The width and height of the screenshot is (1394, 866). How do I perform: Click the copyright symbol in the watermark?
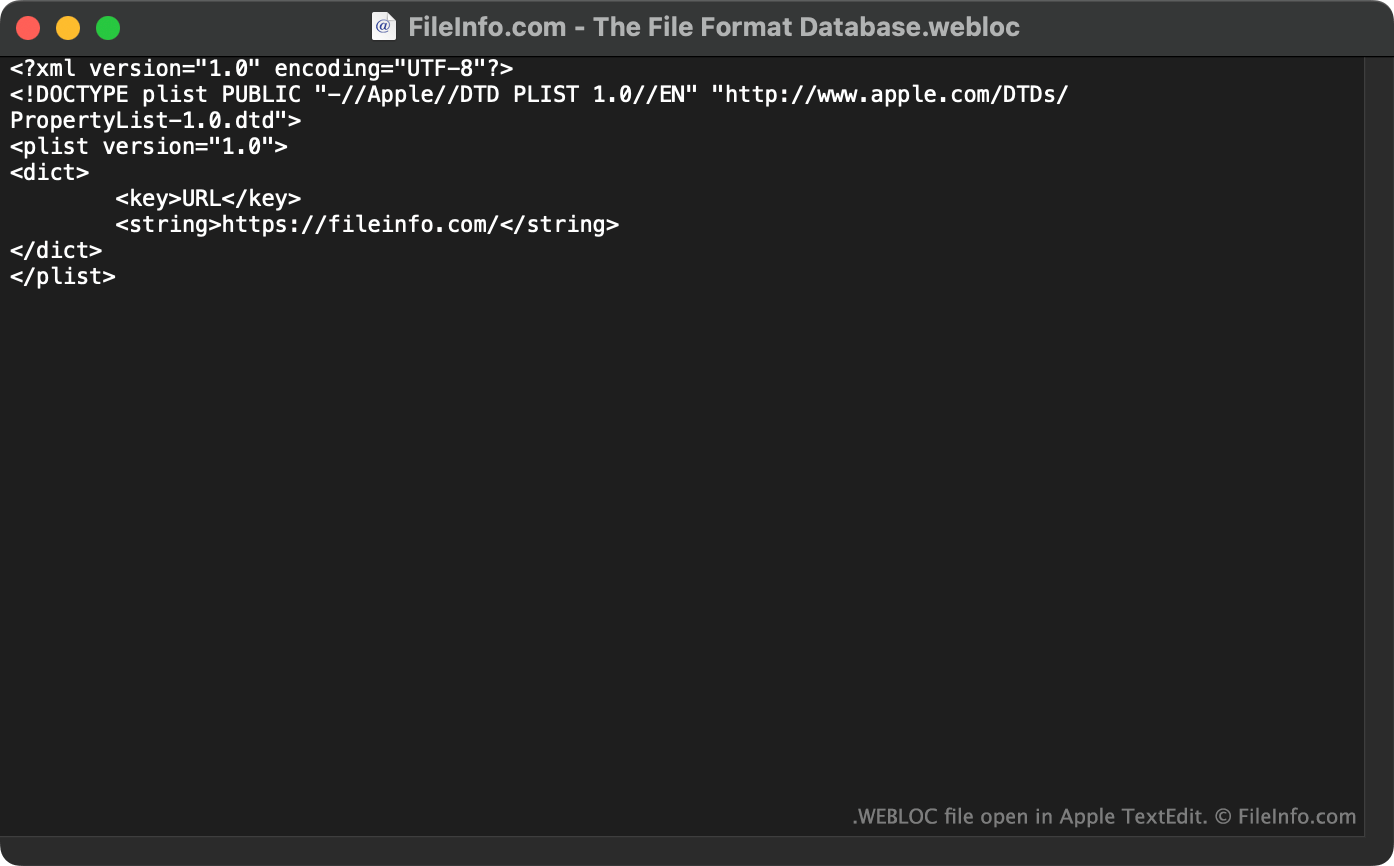1222,816
